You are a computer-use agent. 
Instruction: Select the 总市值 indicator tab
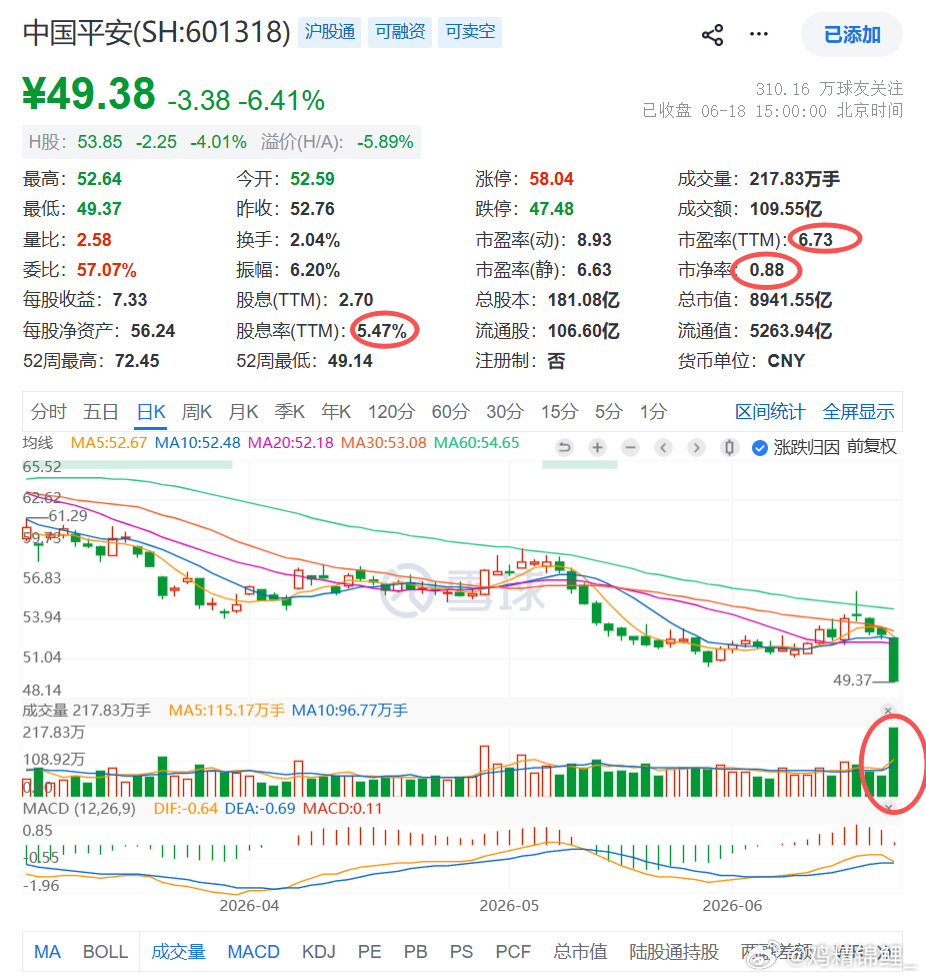click(x=581, y=952)
